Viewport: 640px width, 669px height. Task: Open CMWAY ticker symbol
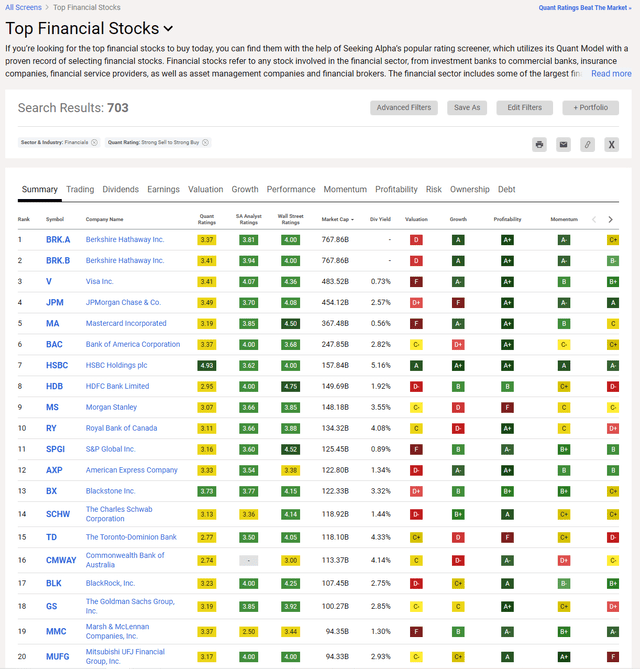pyautogui.click(x=61, y=560)
